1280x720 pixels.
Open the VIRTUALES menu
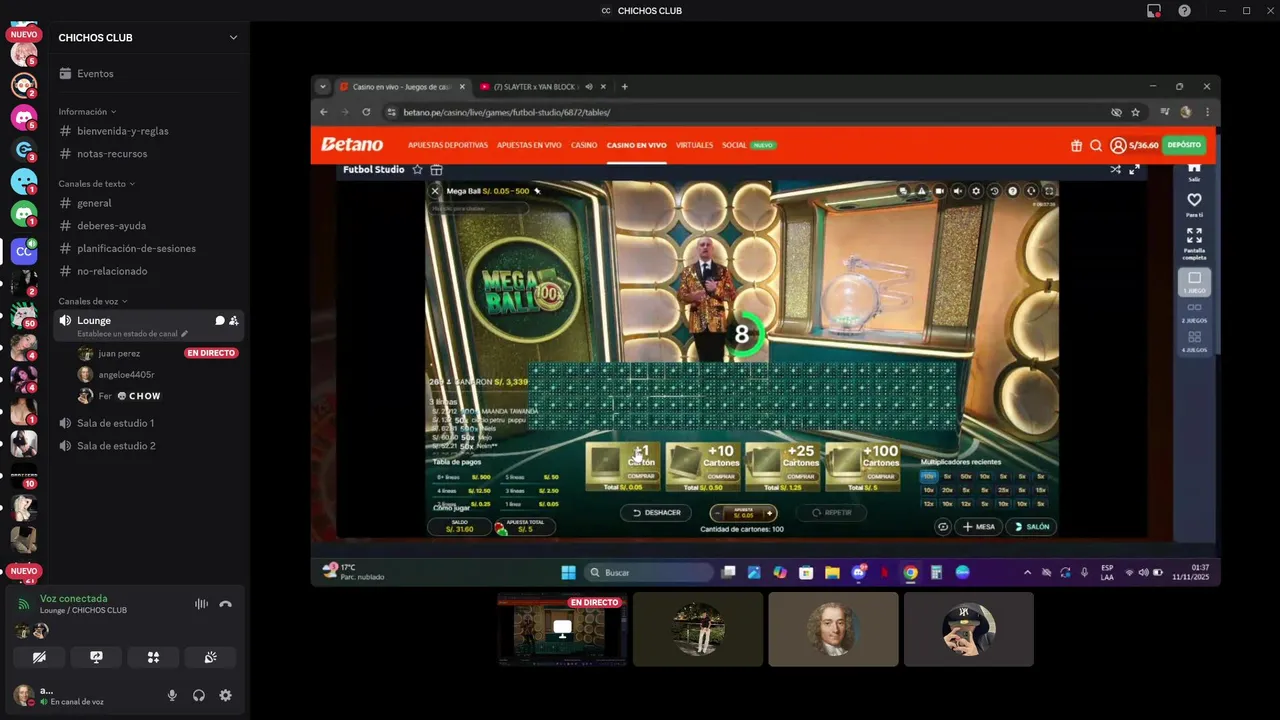695,145
